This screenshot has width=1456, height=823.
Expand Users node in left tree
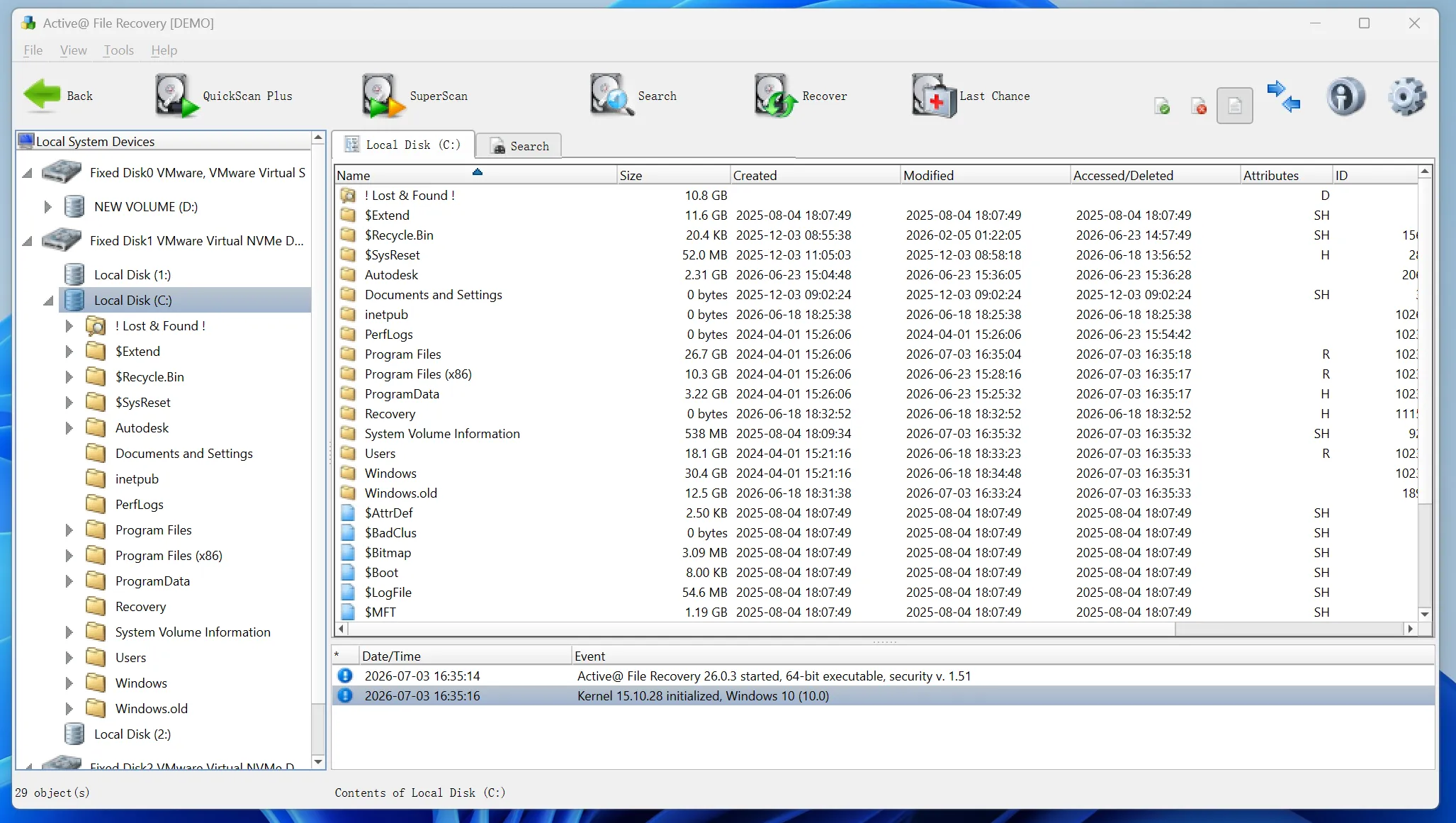coord(69,657)
